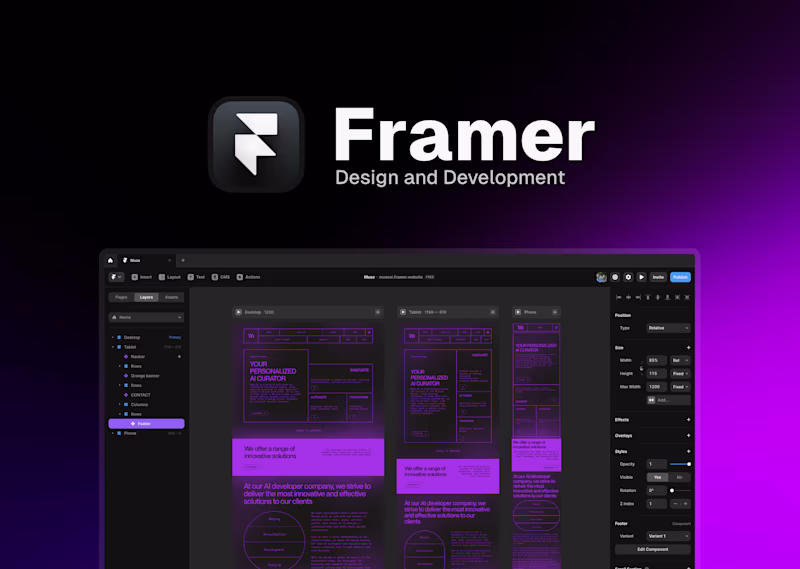Open the user avatar in the top bar
Viewport: 800px width, 569px height.
point(602,277)
